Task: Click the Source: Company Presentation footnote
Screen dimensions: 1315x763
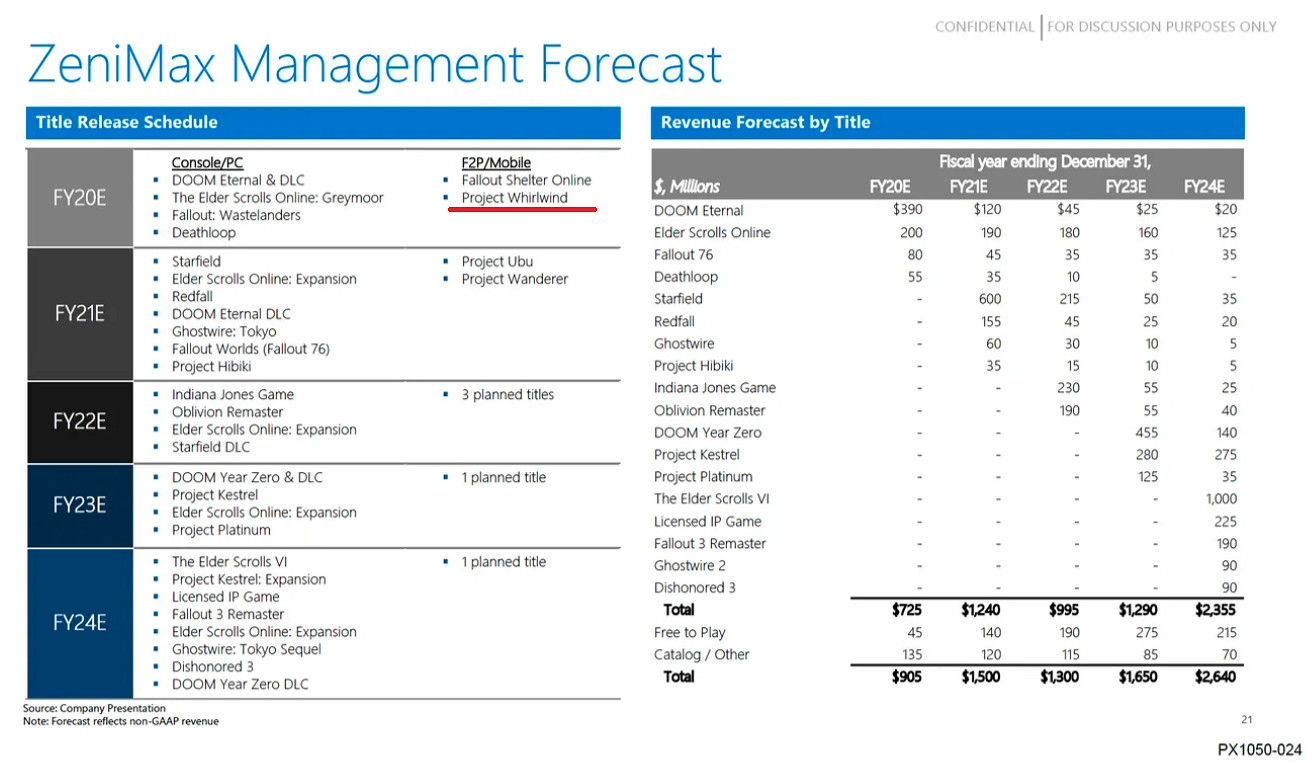Action: 94,708
